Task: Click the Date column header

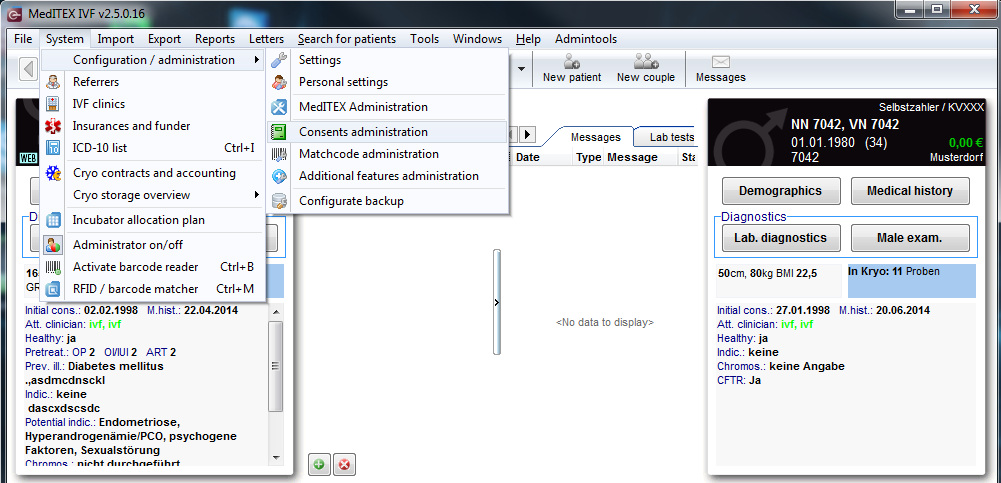Action: (542, 157)
